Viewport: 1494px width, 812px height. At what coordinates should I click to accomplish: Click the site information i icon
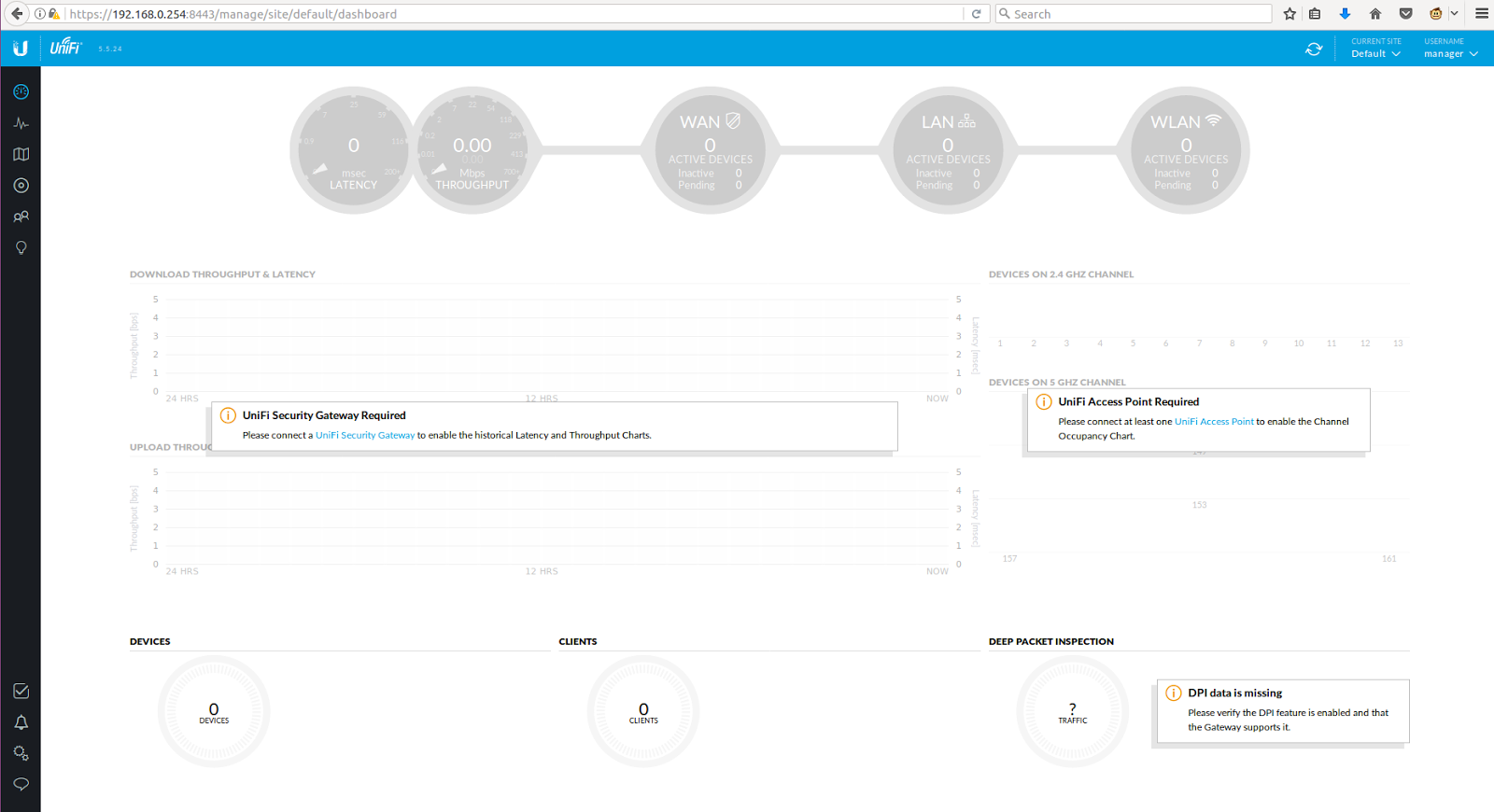tap(40, 14)
